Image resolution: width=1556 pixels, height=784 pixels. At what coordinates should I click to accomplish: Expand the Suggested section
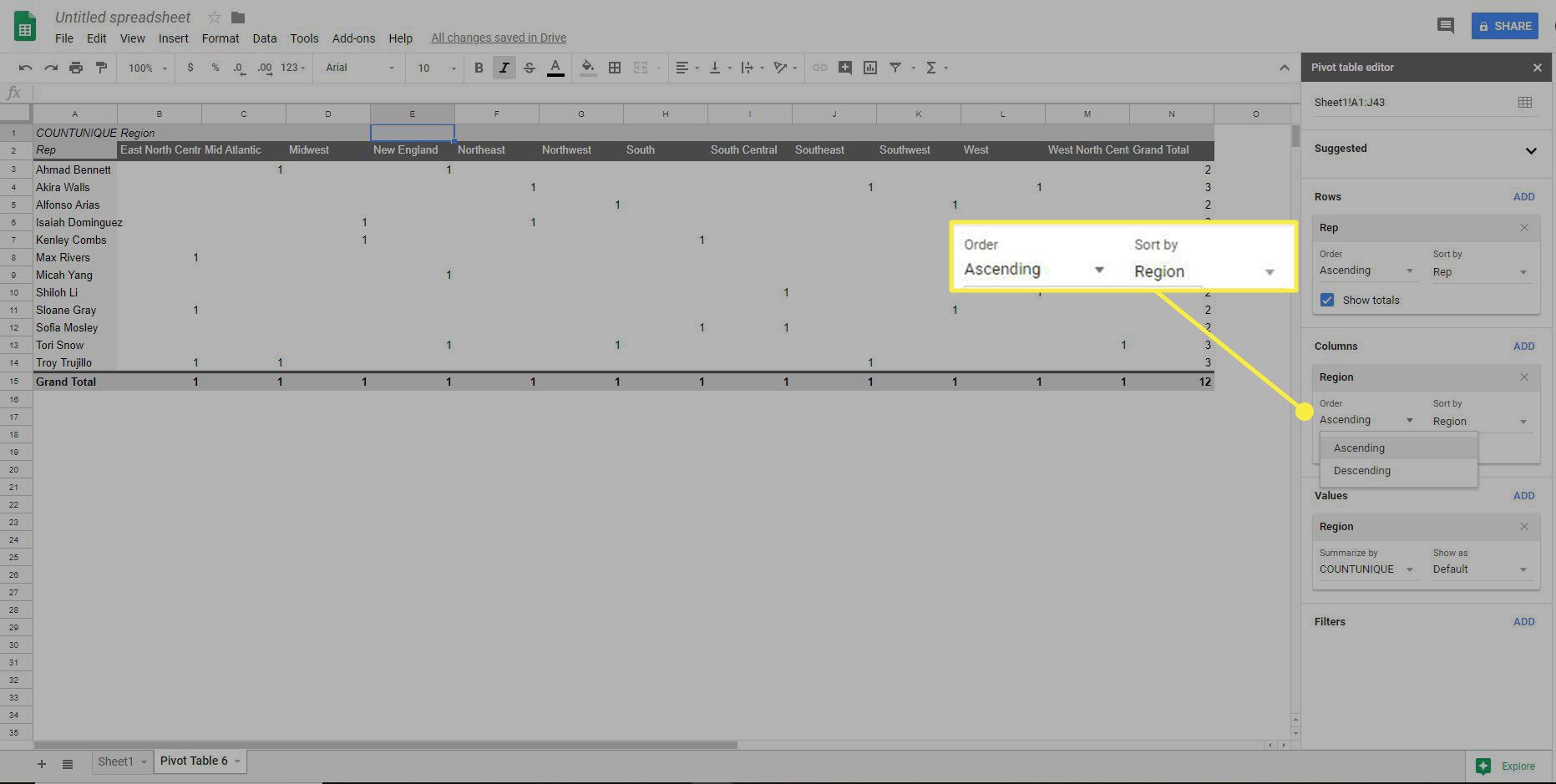(x=1531, y=150)
